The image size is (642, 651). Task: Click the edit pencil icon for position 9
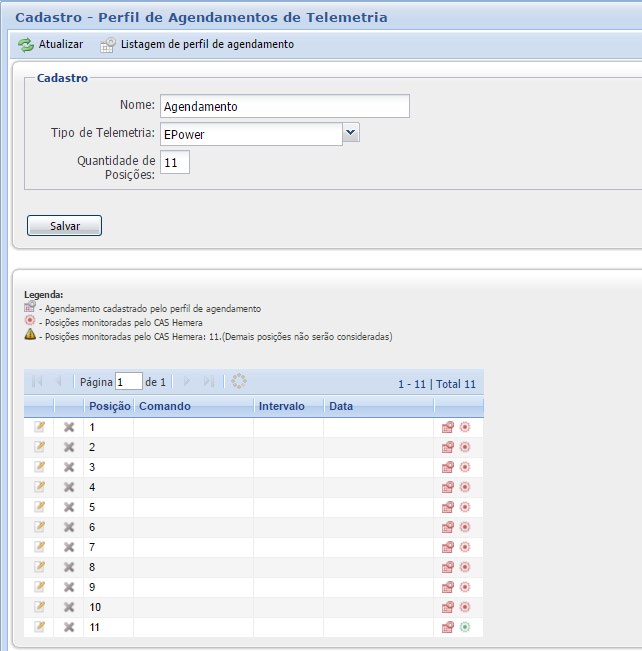click(x=40, y=587)
